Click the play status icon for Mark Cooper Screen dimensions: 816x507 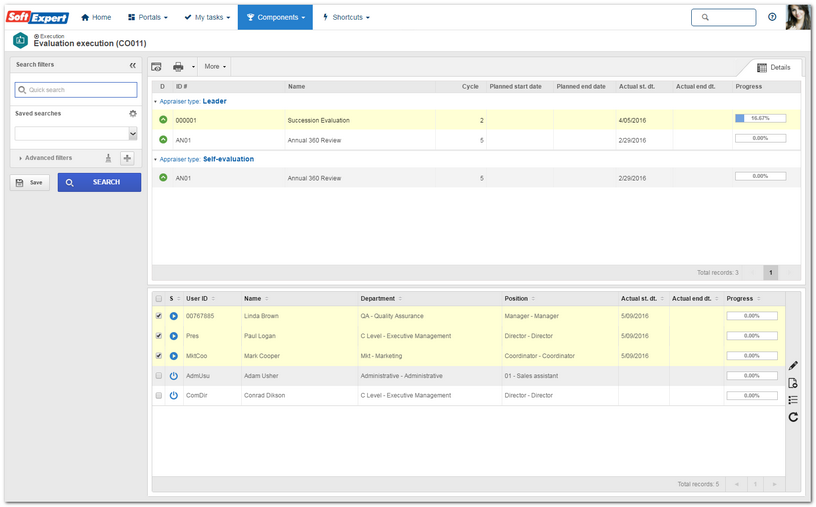pos(174,356)
